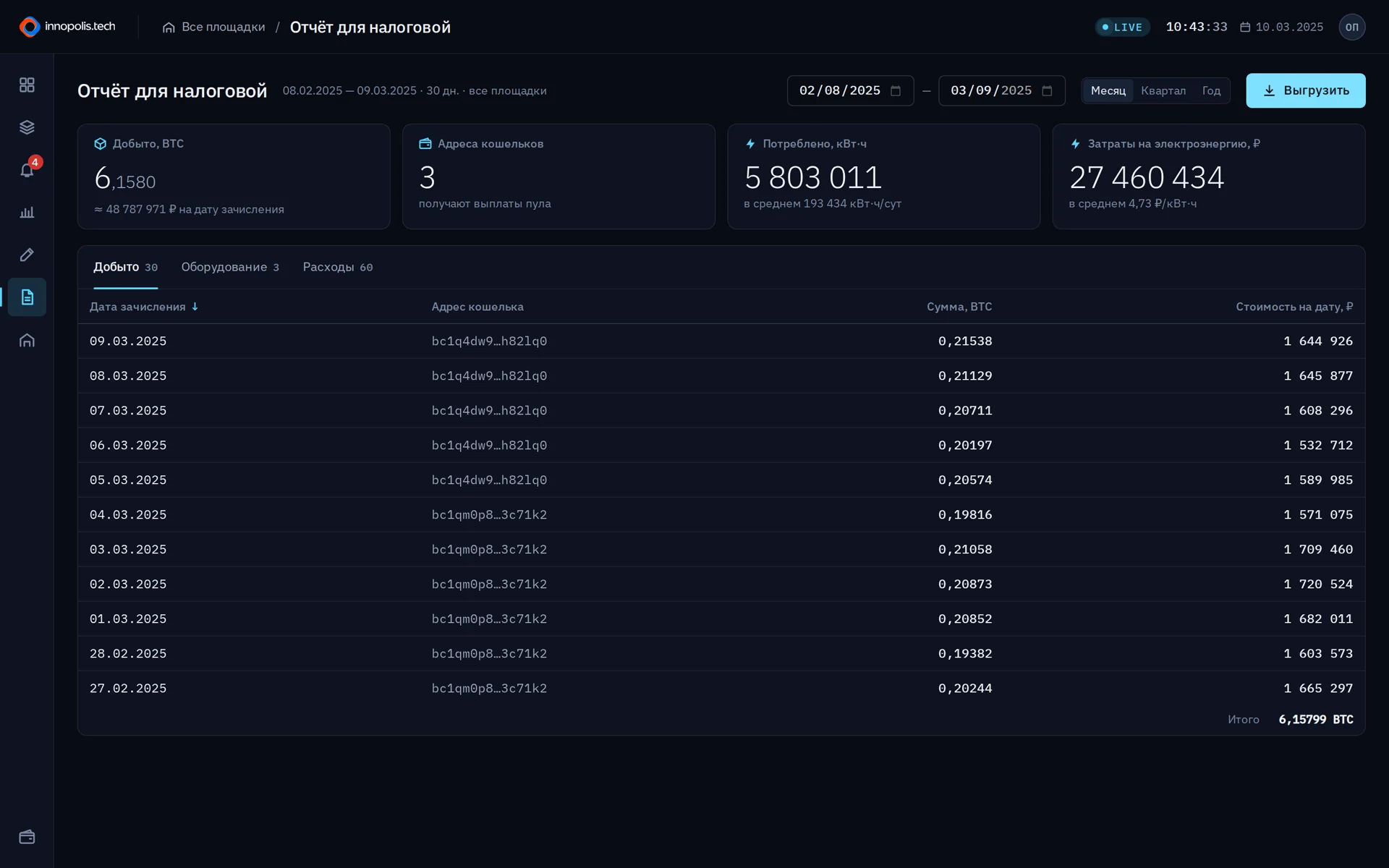
Task: Click the home icon in breadcrumb
Action: point(169,27)
